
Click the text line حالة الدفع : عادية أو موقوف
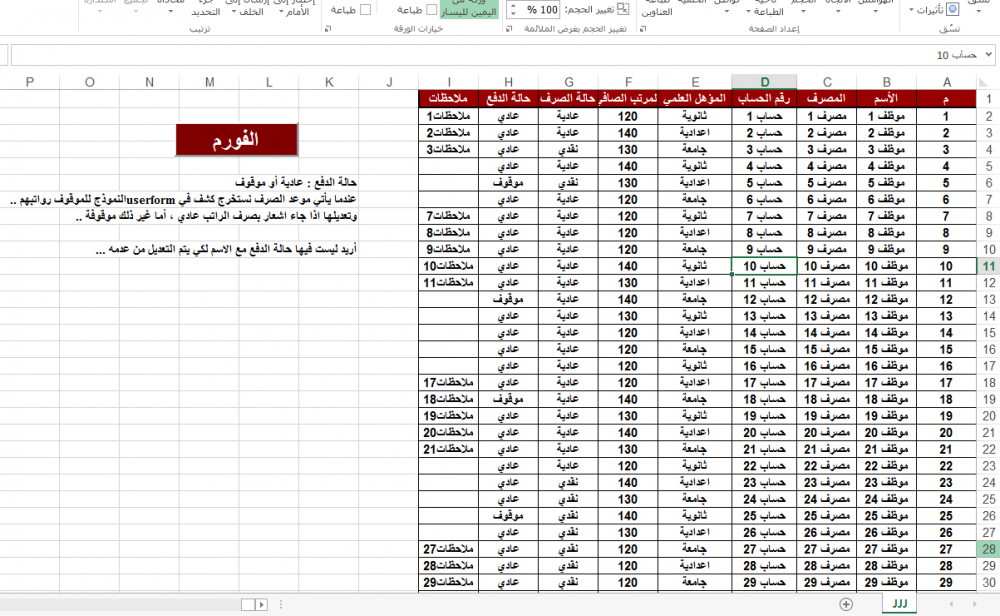click(x=296, y=182)
